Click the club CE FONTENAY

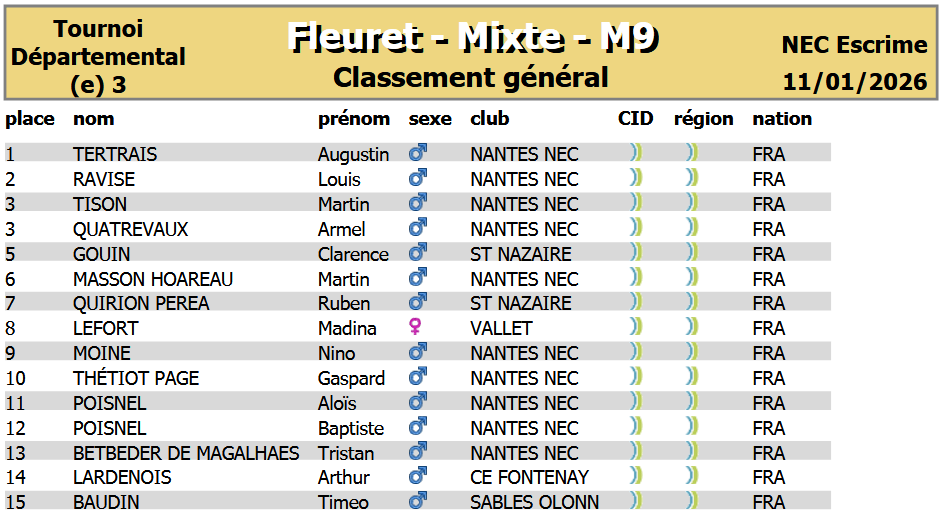pos(529,477)
